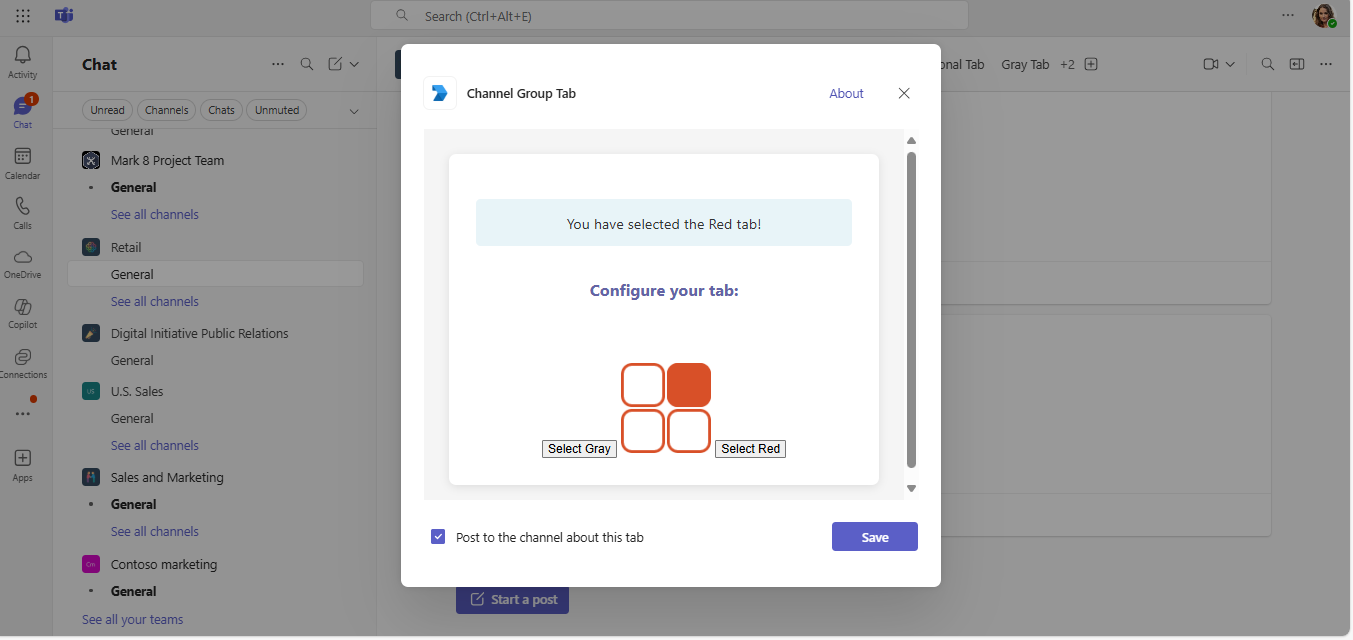
Task: Click the Start a post button
Action: click(512, 599)
